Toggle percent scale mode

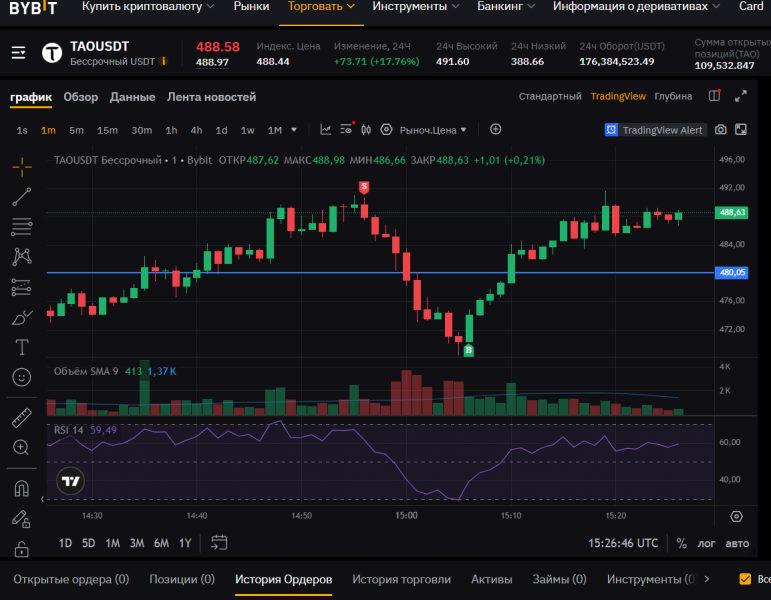pyautogui.click(x=682, y=543)
